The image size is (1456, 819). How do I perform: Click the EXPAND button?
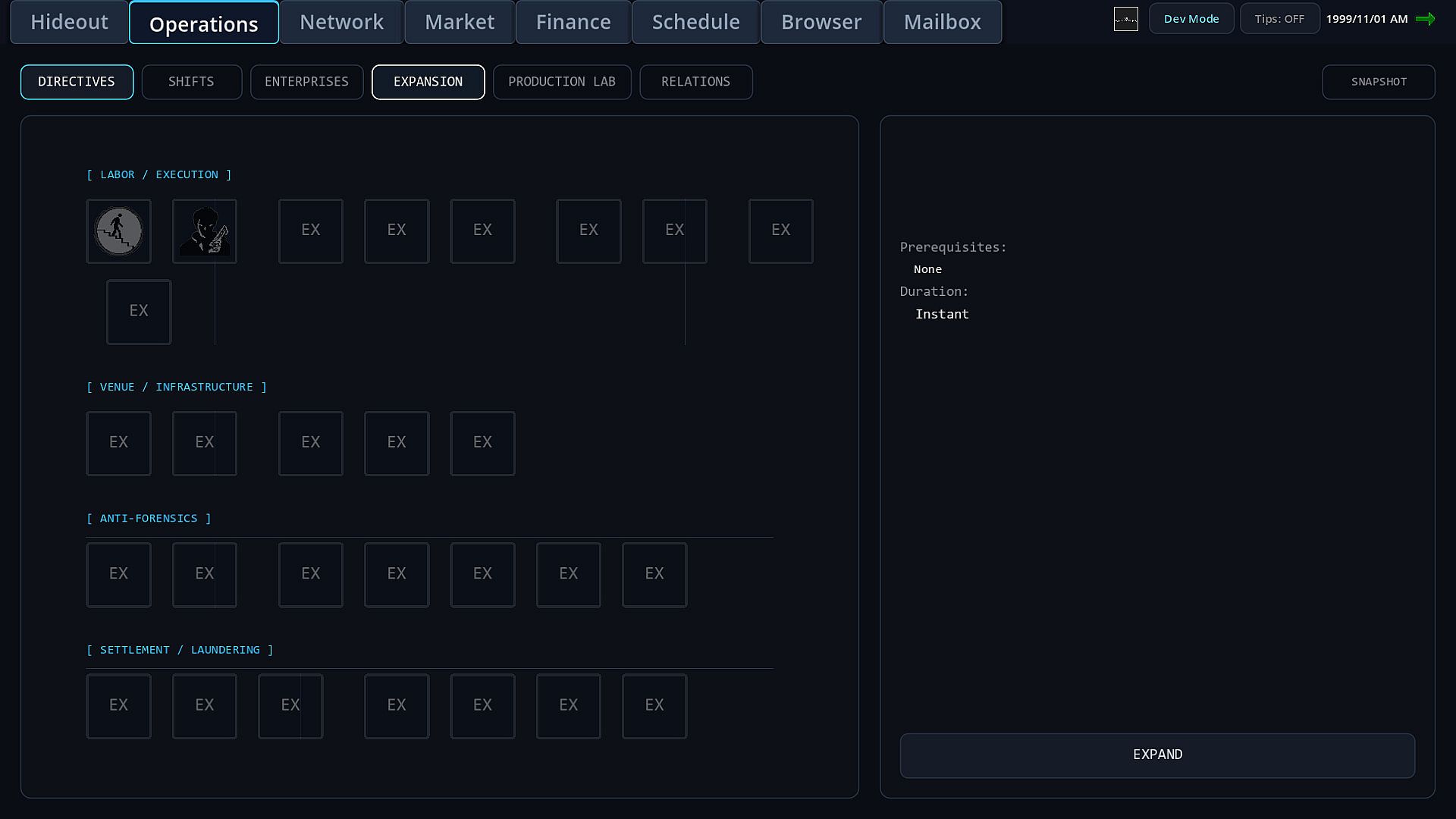(x=1157, y=755)
